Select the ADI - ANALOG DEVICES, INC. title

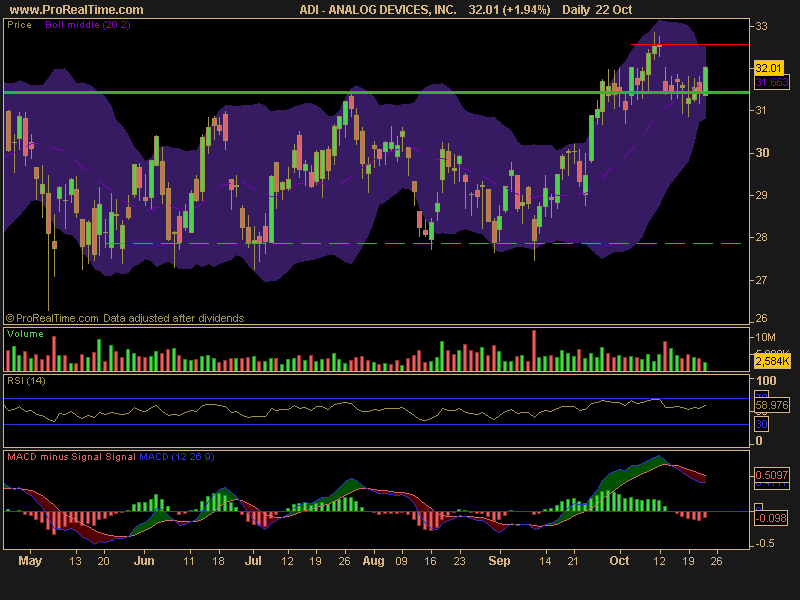[378, 10]
